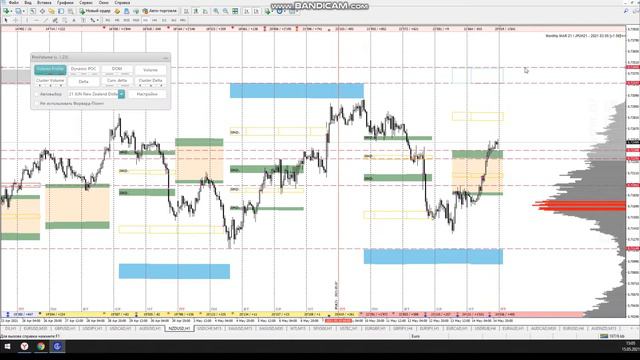This screenshot has height=360, width=640.
Task: Toggle the Volume button in panel
Action: [x=150, y=70]
